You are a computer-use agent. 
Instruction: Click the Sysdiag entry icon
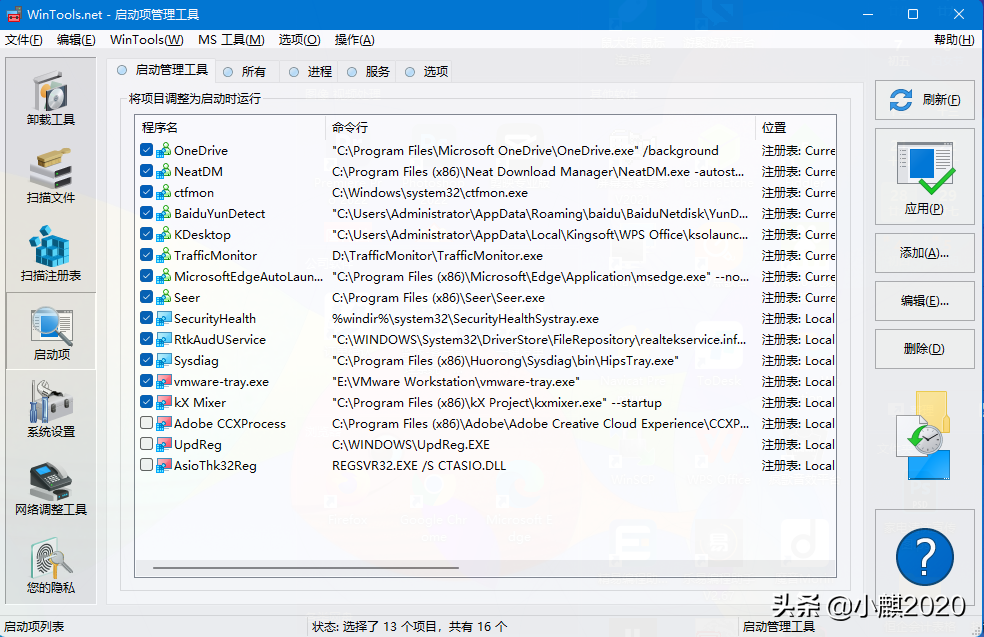163,360
